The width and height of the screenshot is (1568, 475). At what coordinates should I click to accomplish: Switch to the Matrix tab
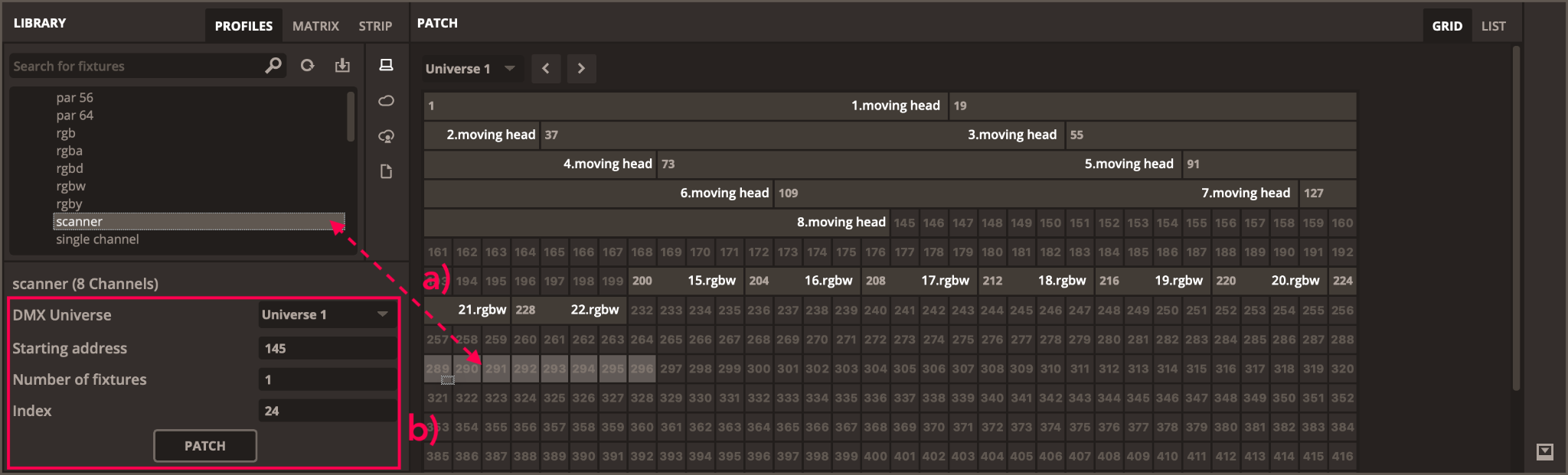pos(315,26)
